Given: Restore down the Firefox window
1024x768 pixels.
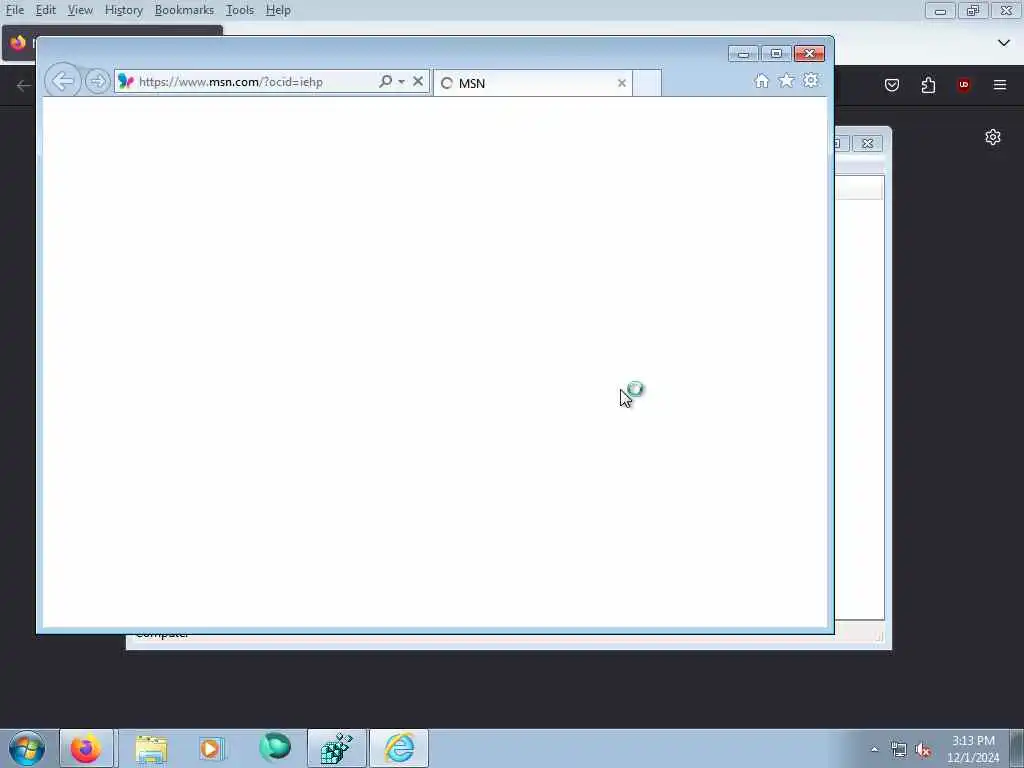Looking at the screenshot, I should coord(973,10).
